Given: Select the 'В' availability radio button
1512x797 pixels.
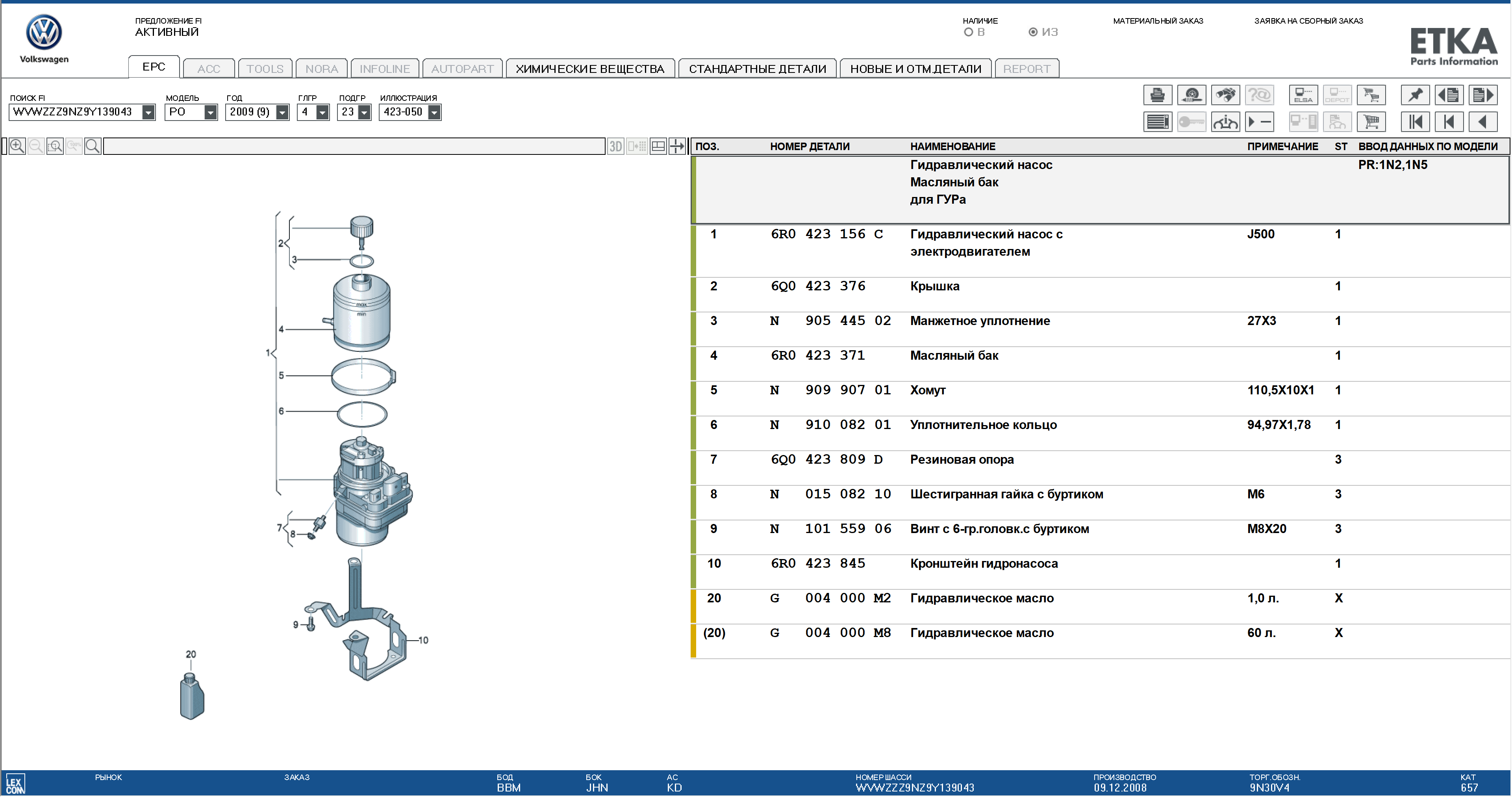Looking at the screenshot, I should (969, 32).
